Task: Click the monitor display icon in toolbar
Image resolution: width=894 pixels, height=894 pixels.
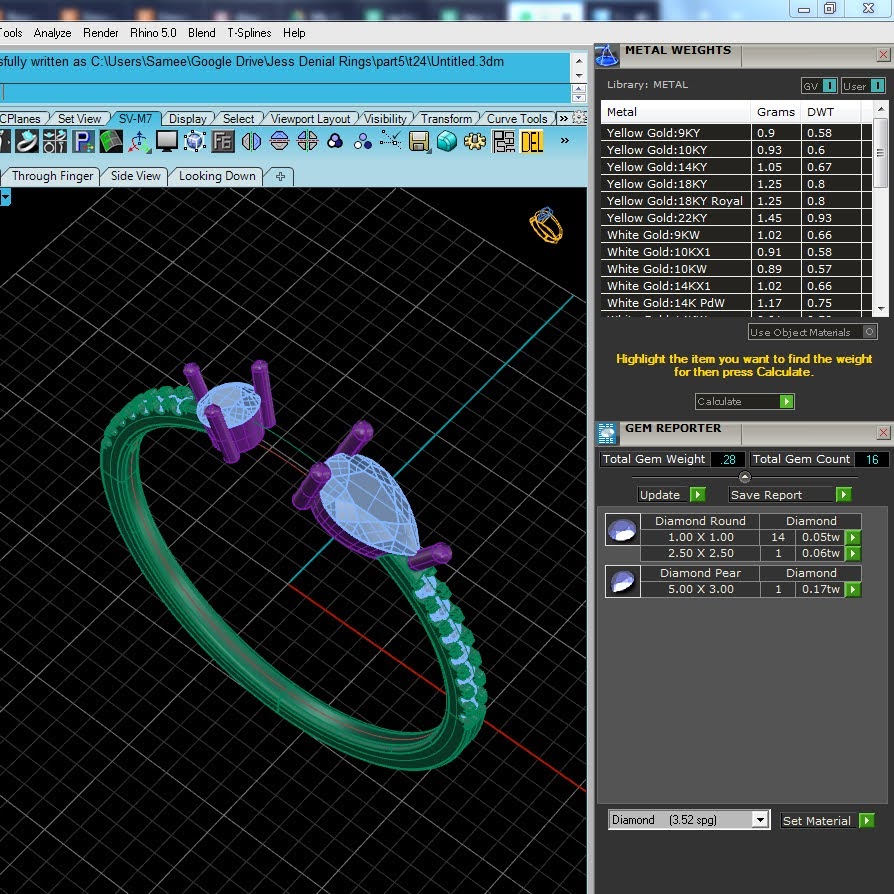Action: (166, 141)
